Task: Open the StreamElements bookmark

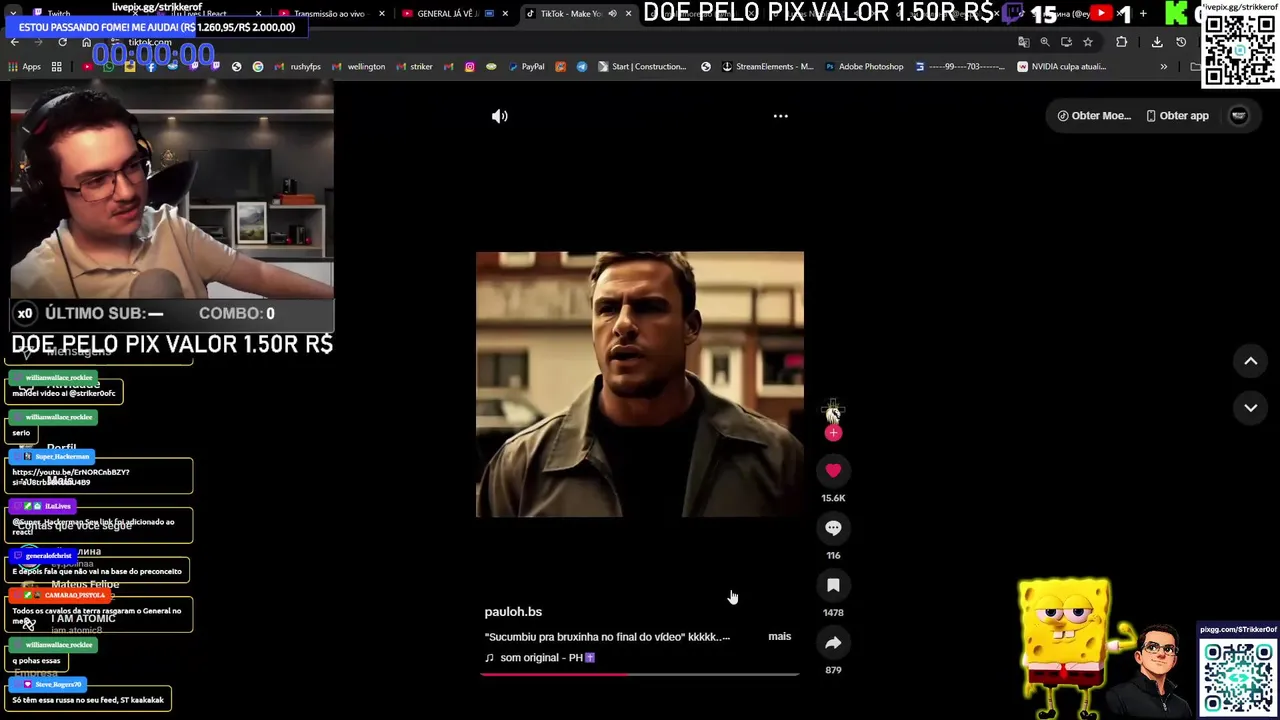Action: click(767, 67)
